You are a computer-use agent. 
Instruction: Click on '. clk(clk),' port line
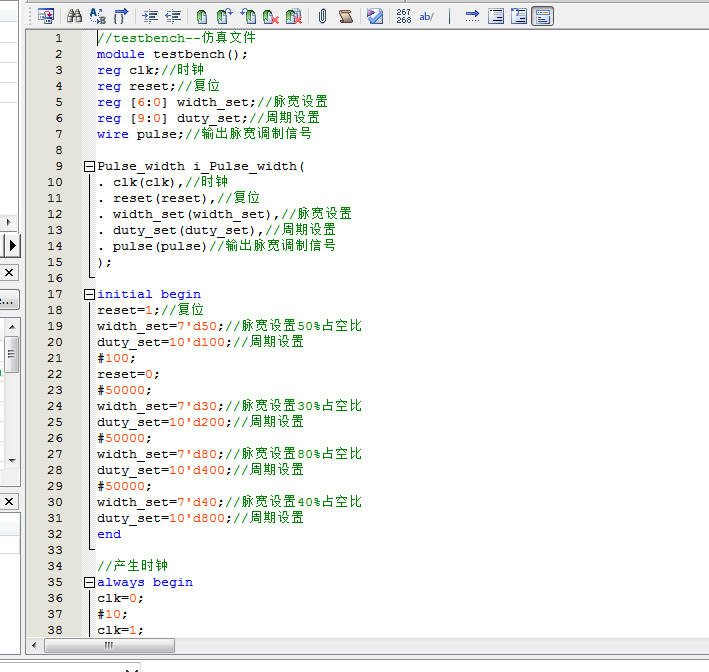point(141,182)
